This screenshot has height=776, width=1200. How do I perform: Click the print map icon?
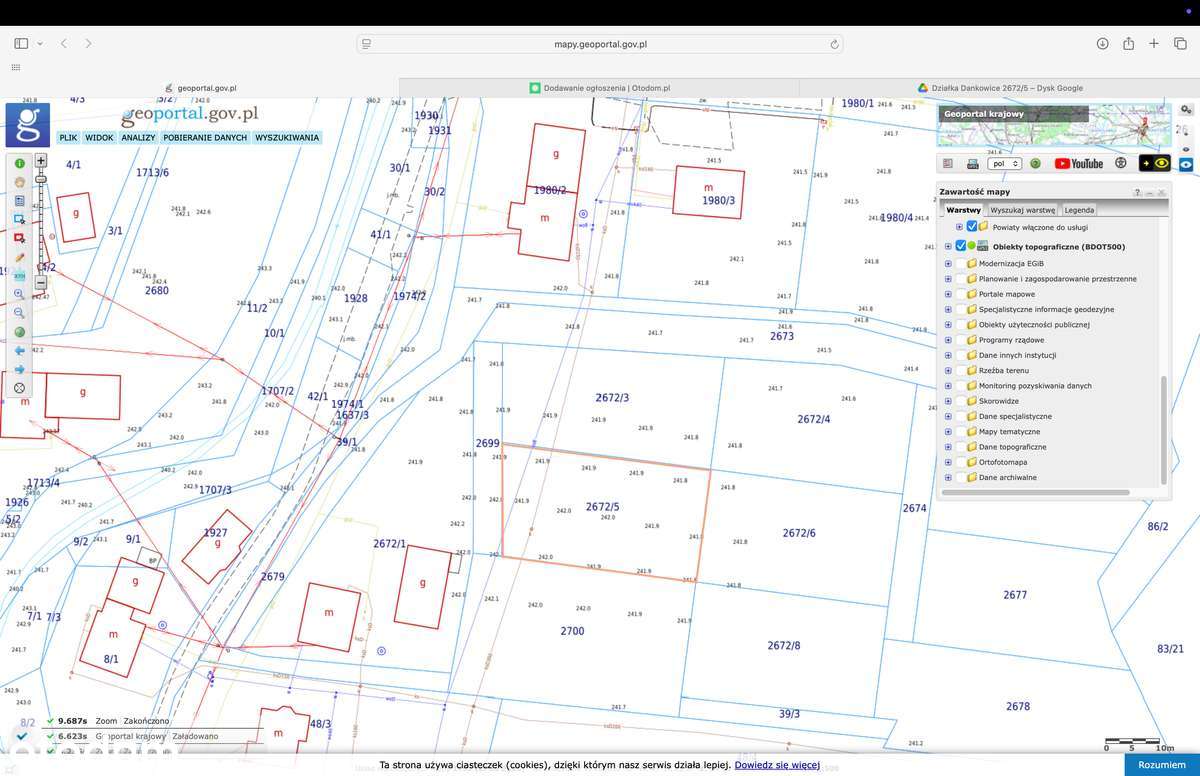(x=973, y=163)
